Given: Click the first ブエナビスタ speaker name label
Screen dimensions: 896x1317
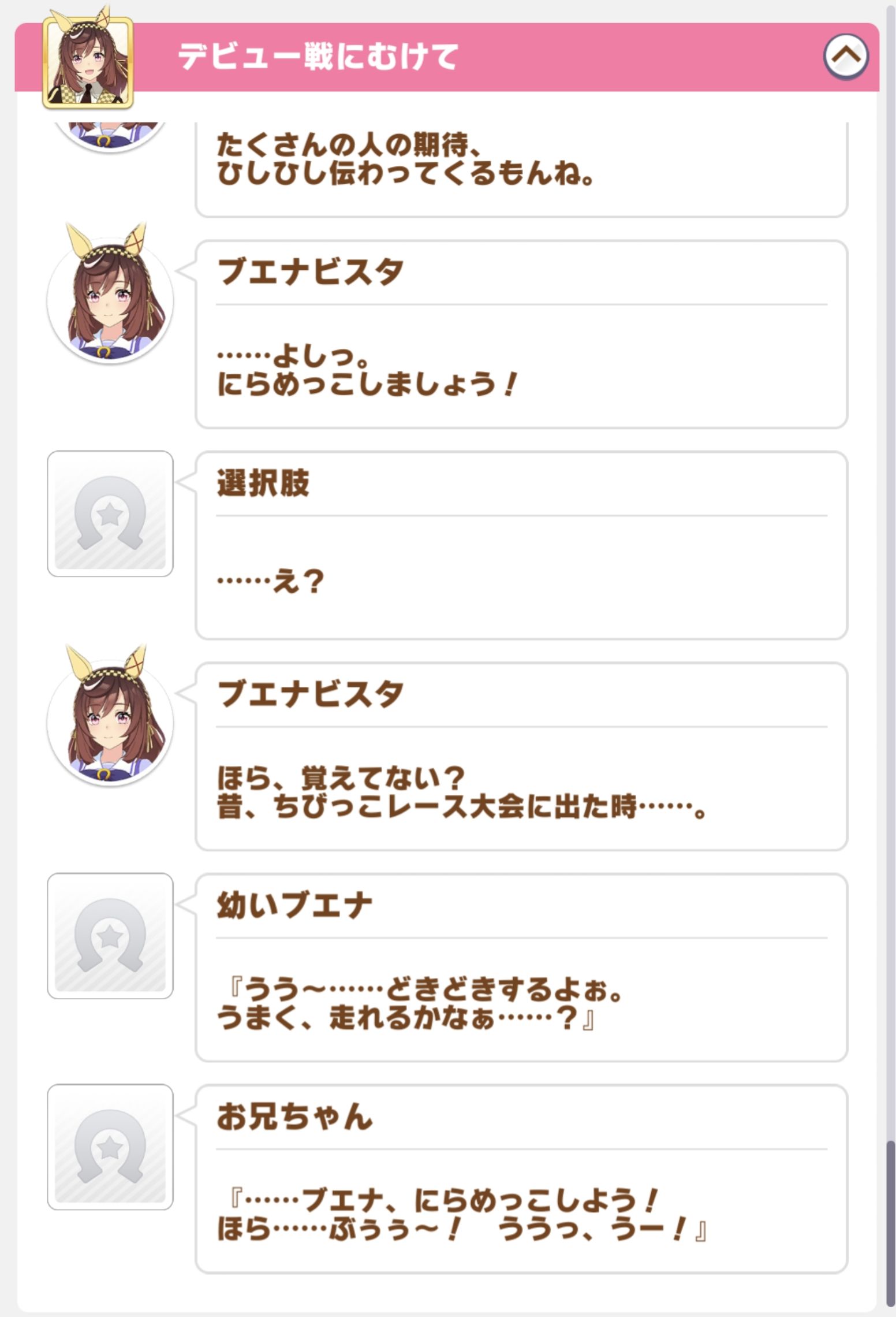Looking at the screenshot, I should 310,271.
